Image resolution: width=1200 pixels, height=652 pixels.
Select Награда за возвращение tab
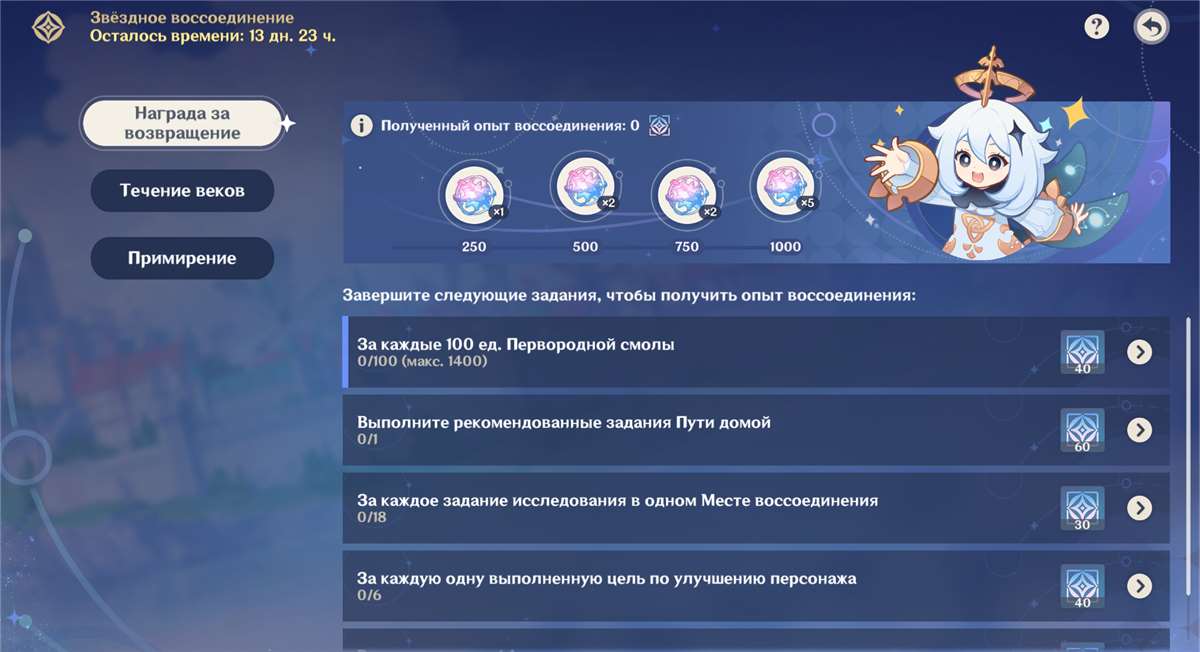click(x=182, y=123)
